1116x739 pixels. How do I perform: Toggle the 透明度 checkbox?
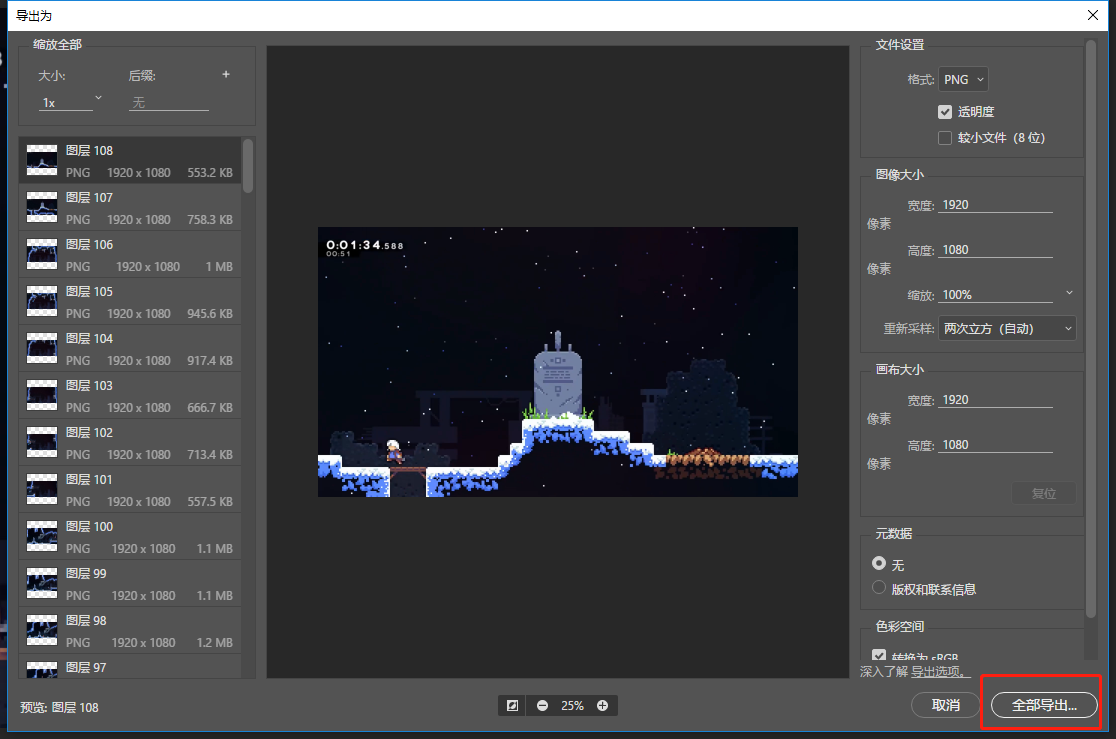944,112
